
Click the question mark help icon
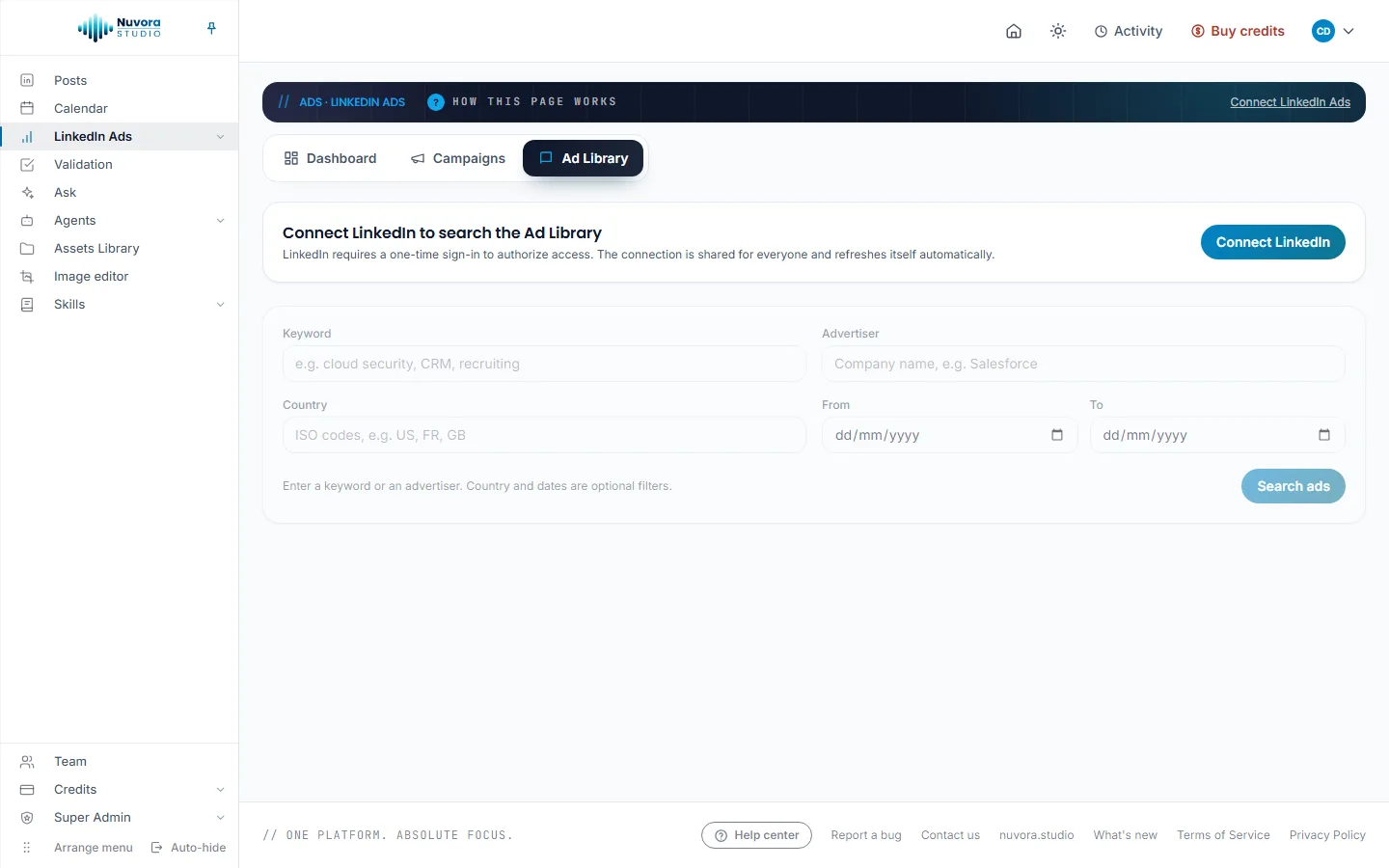click(x=436, y=102)
